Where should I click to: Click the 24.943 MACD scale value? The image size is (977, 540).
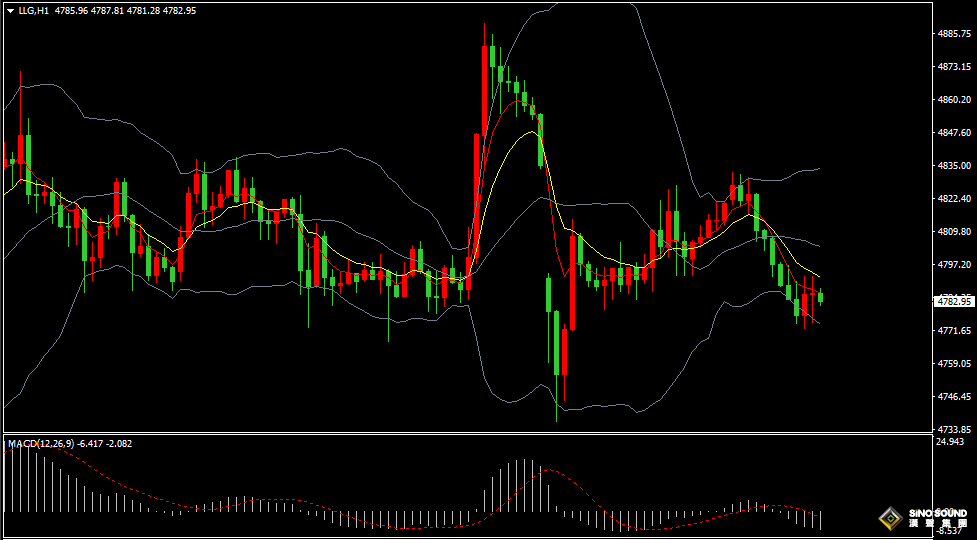coord(951,441)
